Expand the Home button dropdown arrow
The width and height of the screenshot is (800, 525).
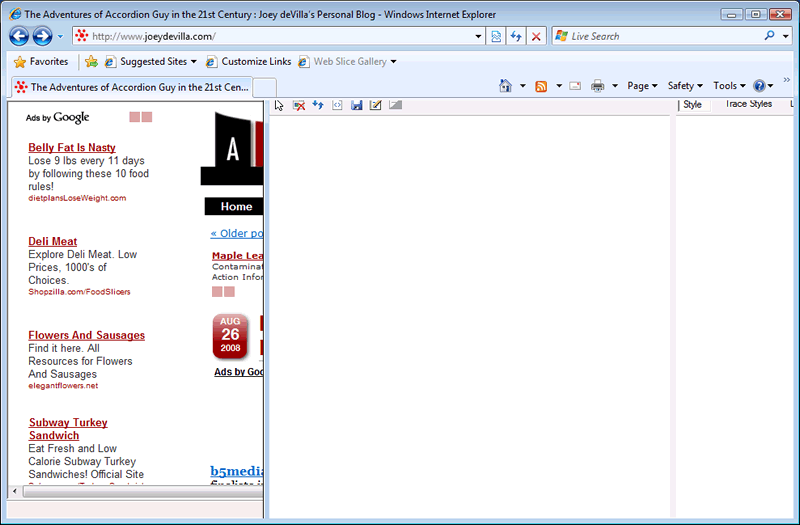point(522,86)
